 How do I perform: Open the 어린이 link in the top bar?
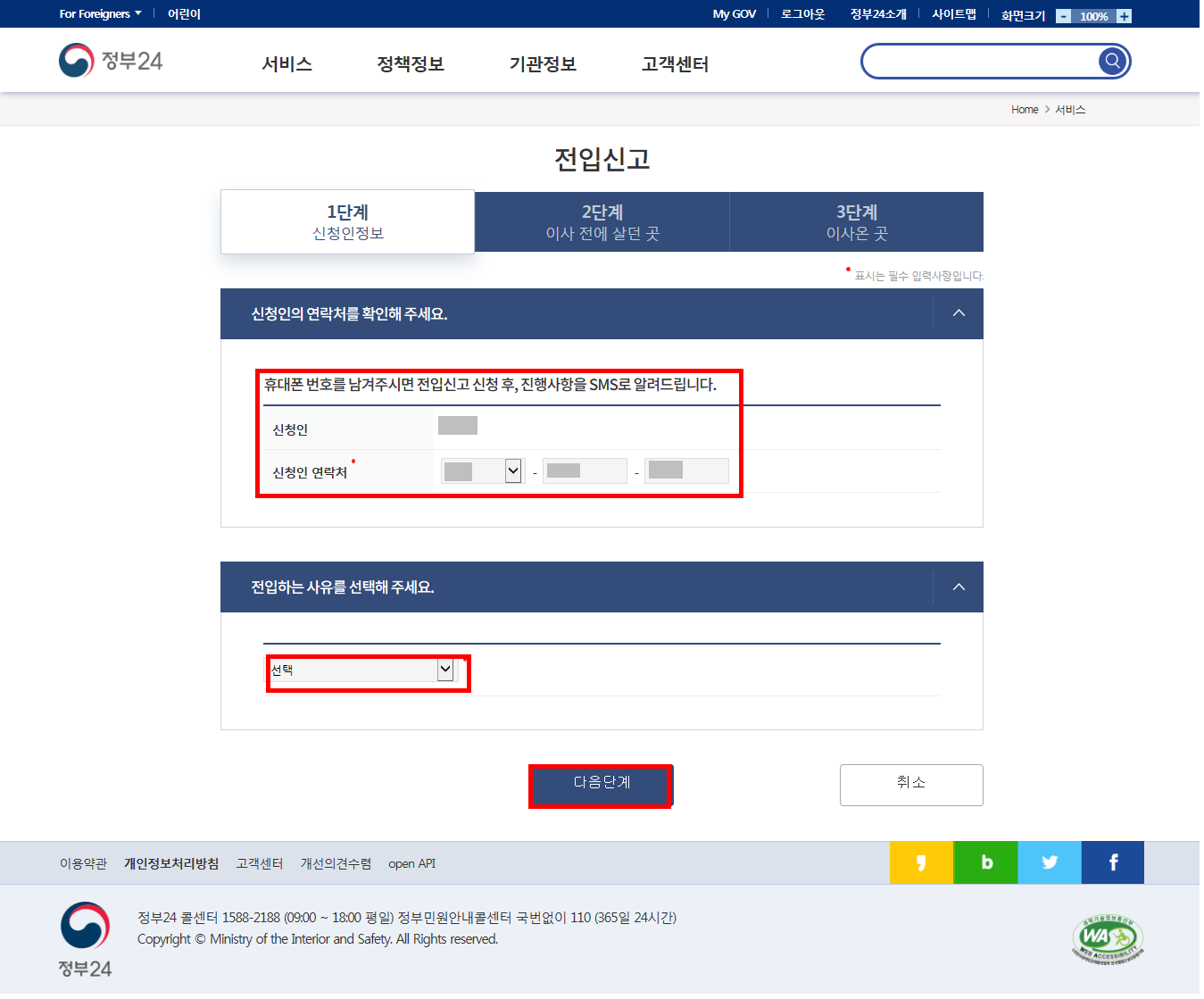pos(184,13)
